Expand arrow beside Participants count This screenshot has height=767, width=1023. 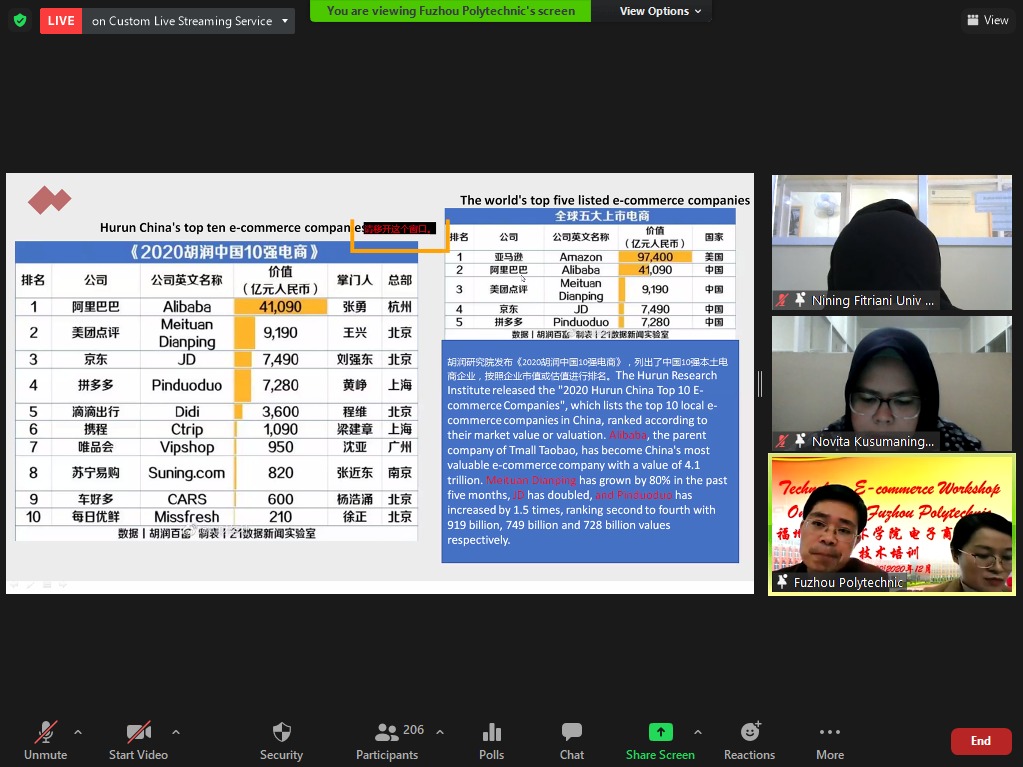point(440,732)
